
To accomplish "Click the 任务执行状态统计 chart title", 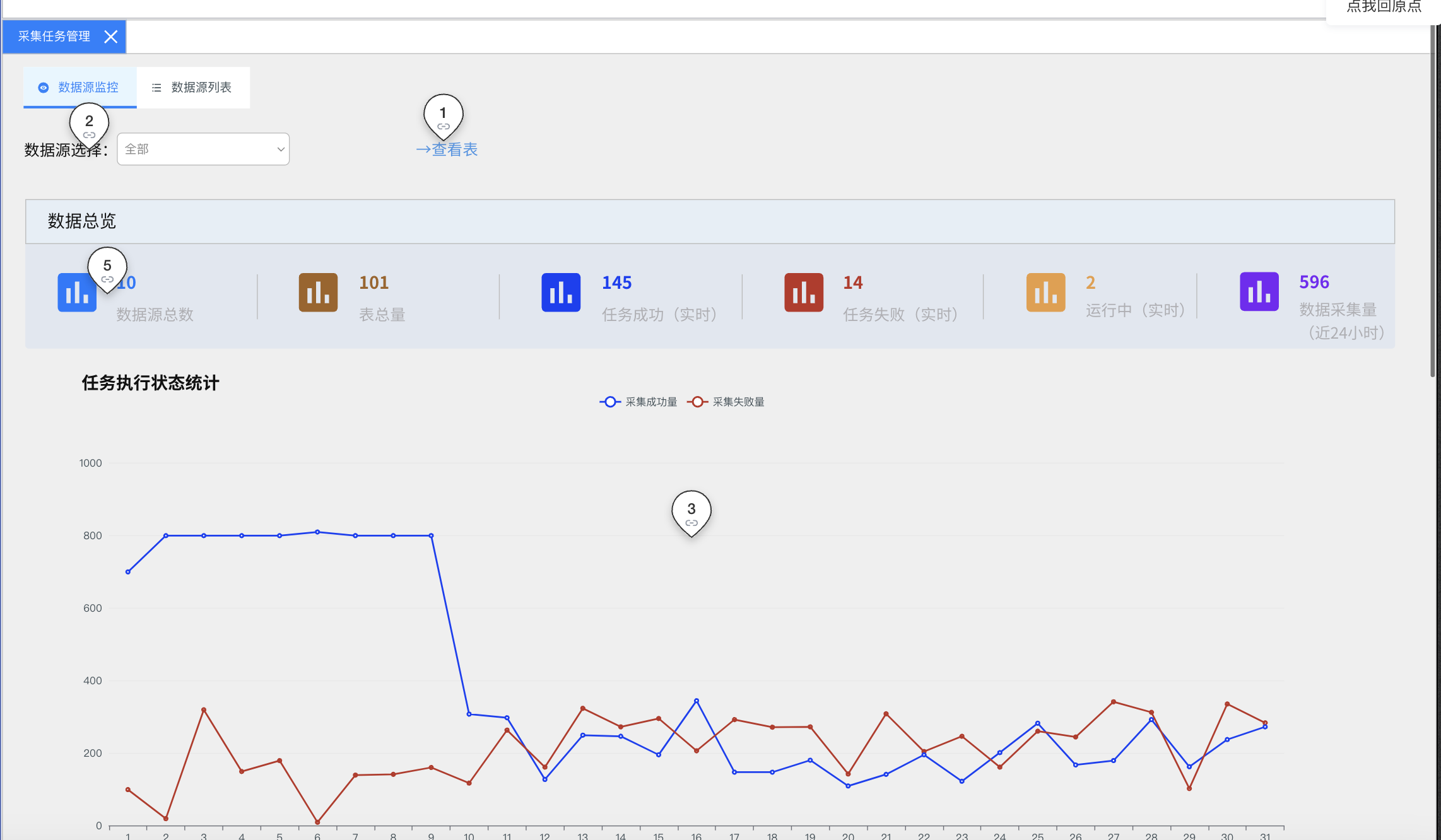I will (x=150, y=383).
